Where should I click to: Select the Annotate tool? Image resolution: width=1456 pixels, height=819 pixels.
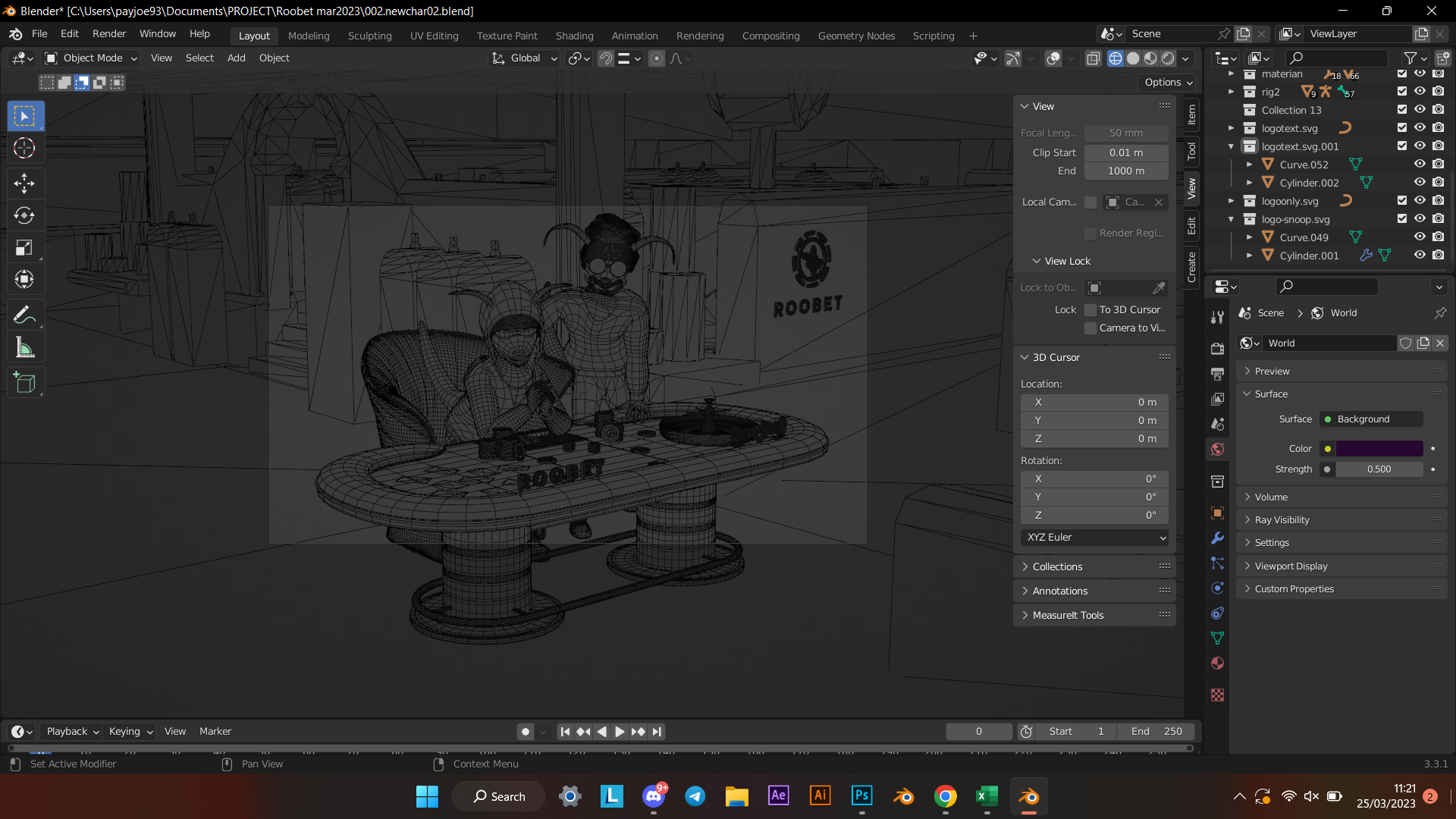click(x=25, y=315)
